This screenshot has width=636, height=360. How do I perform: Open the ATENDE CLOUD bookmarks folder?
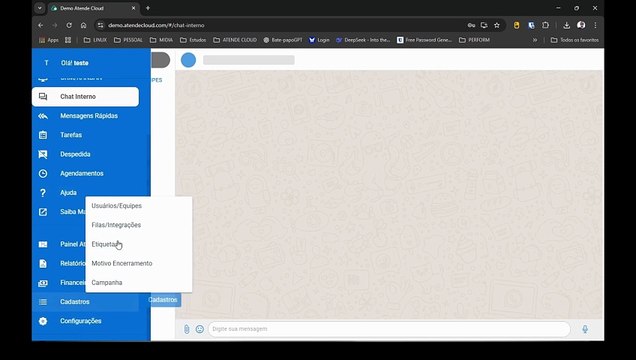(235, 40)
